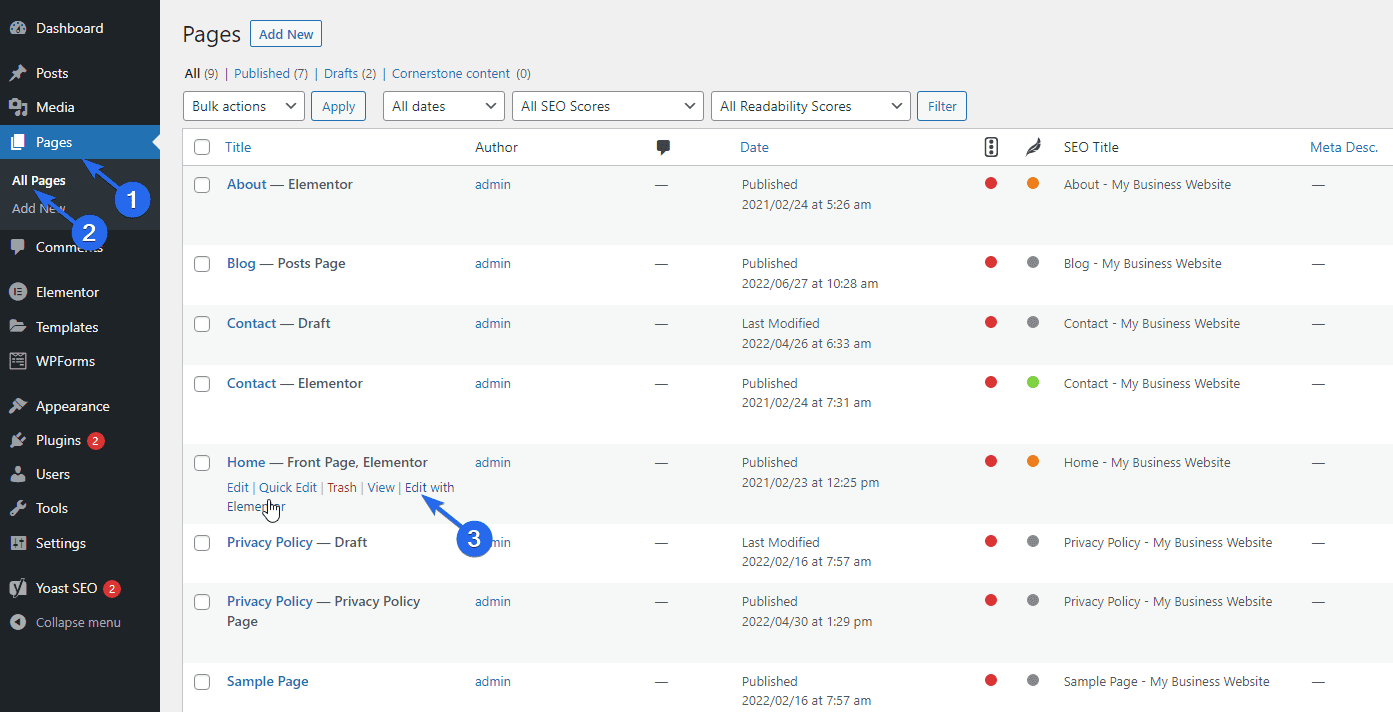Click the Posts pushpin icon
Image resolution: width=1393 pixels, height=712 pixels.
coord(18,73)
